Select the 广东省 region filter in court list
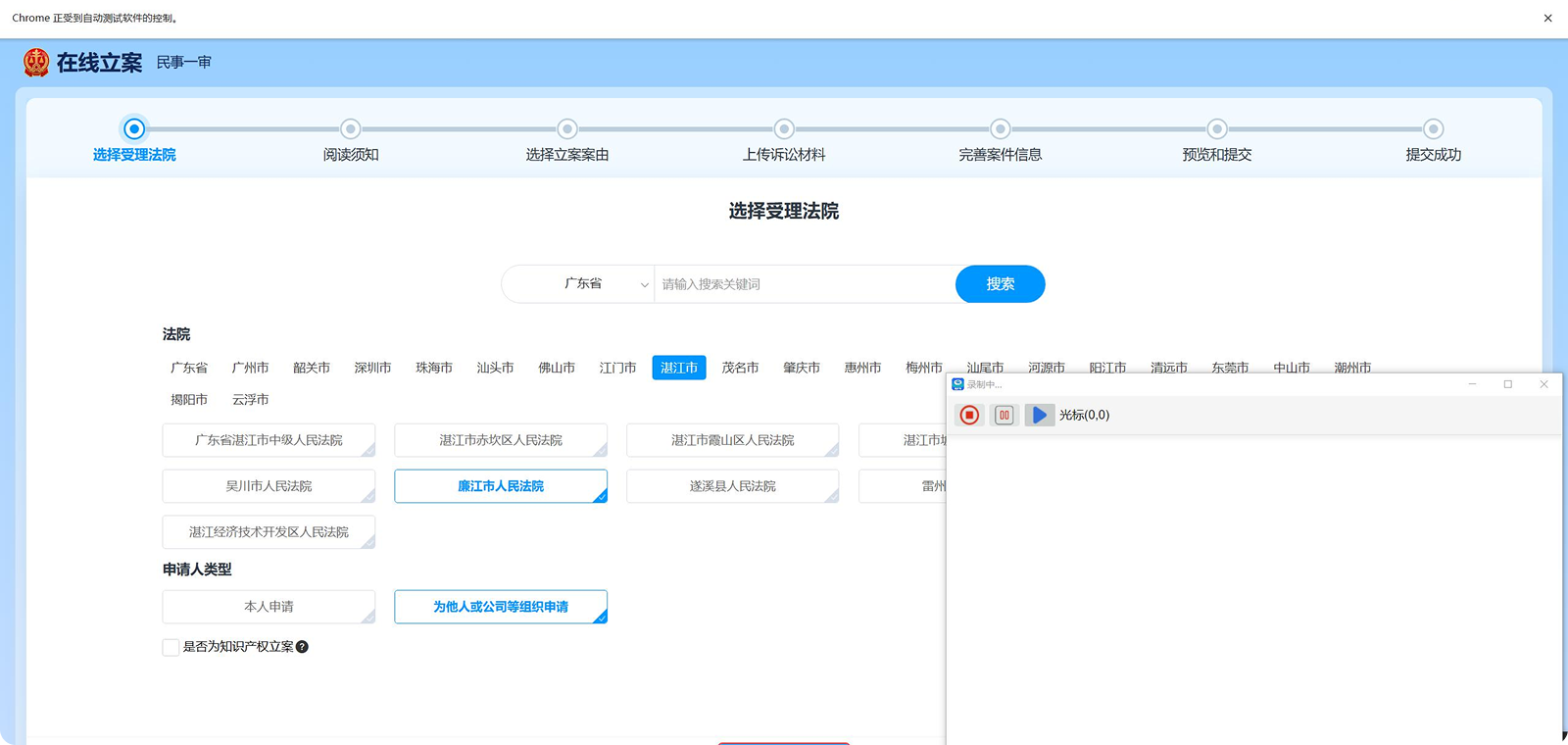 189,368
